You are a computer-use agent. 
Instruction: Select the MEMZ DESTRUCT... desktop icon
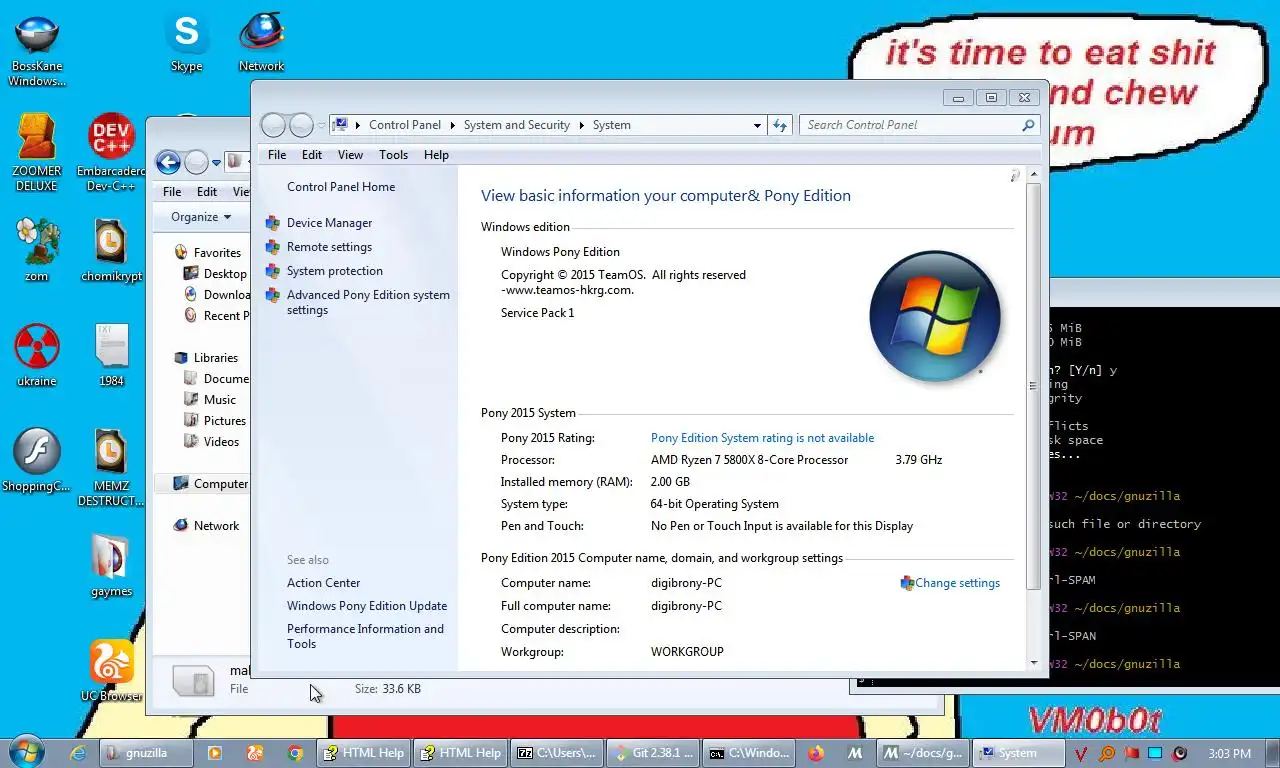(x=111, y=467)
